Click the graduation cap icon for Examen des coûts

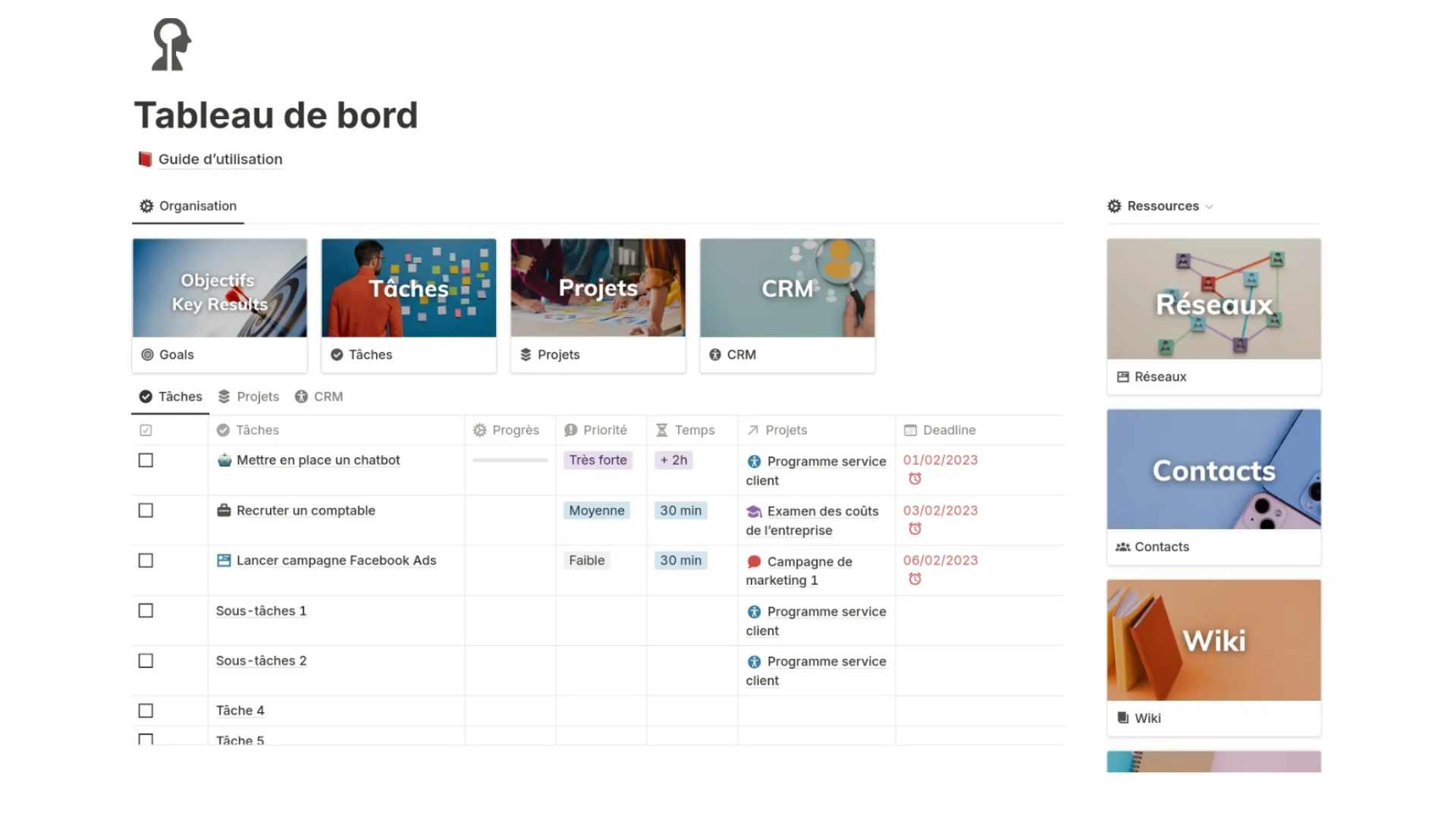click(x=754, y=512)
